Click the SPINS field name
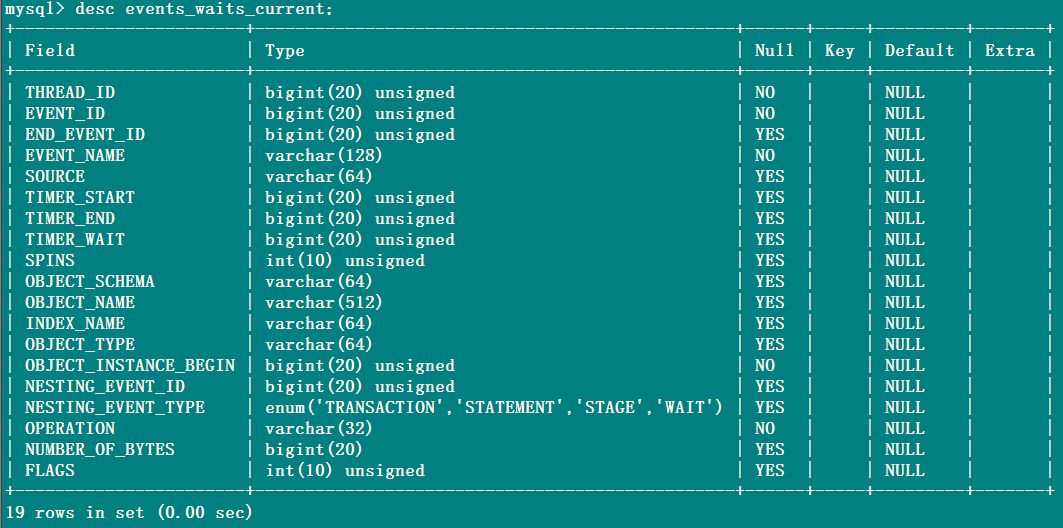 [x=50, y=261]
